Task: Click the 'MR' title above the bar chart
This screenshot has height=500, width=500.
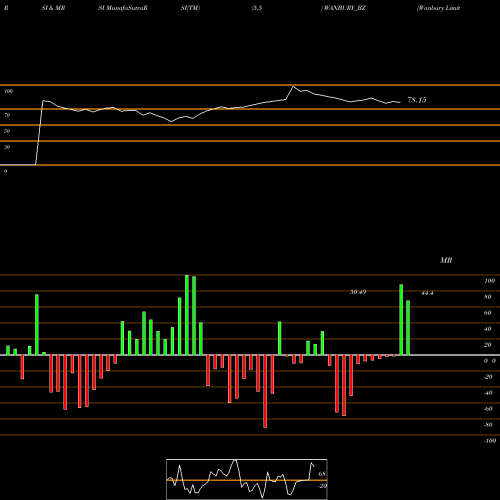Action: [446, 260]
